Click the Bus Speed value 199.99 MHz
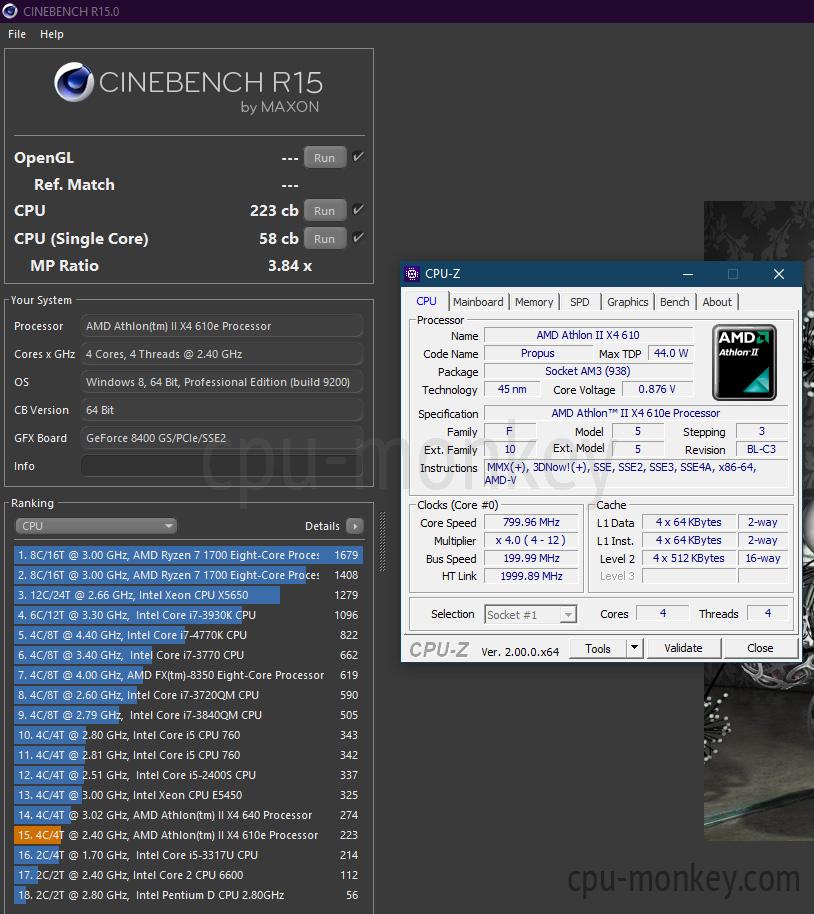814x914 pixels. click(531, 558)
